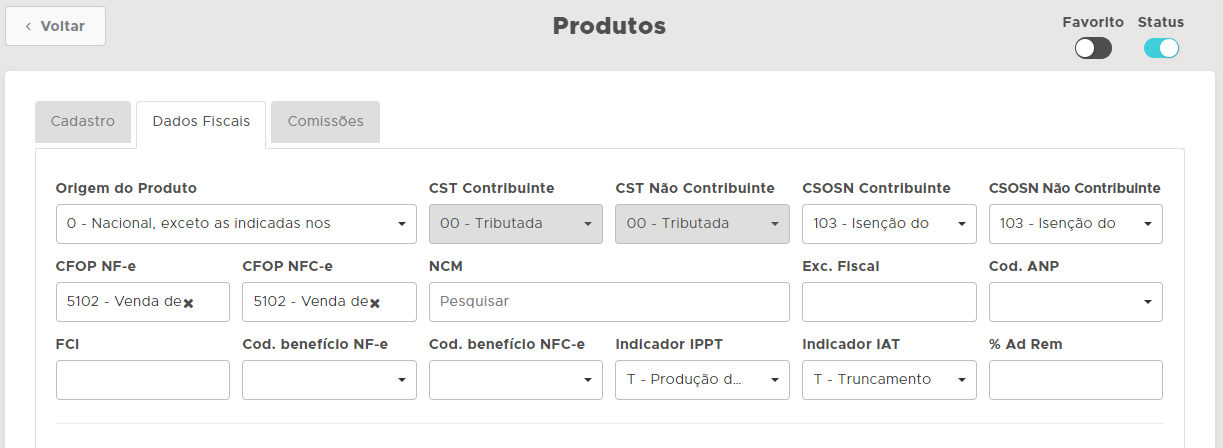This screenshot has height=448, width=1223.
Task: Open Cod. benefício NFC-e dropdown
Action: click(515, 380)
